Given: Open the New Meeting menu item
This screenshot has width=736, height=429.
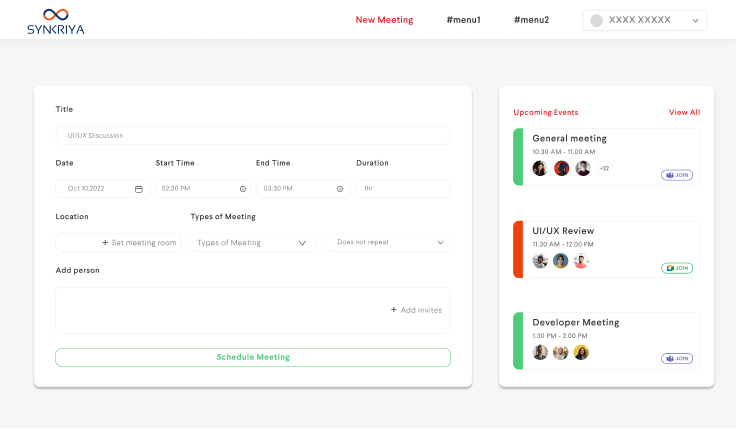Looking at the screenshot, I should (384, 20).
